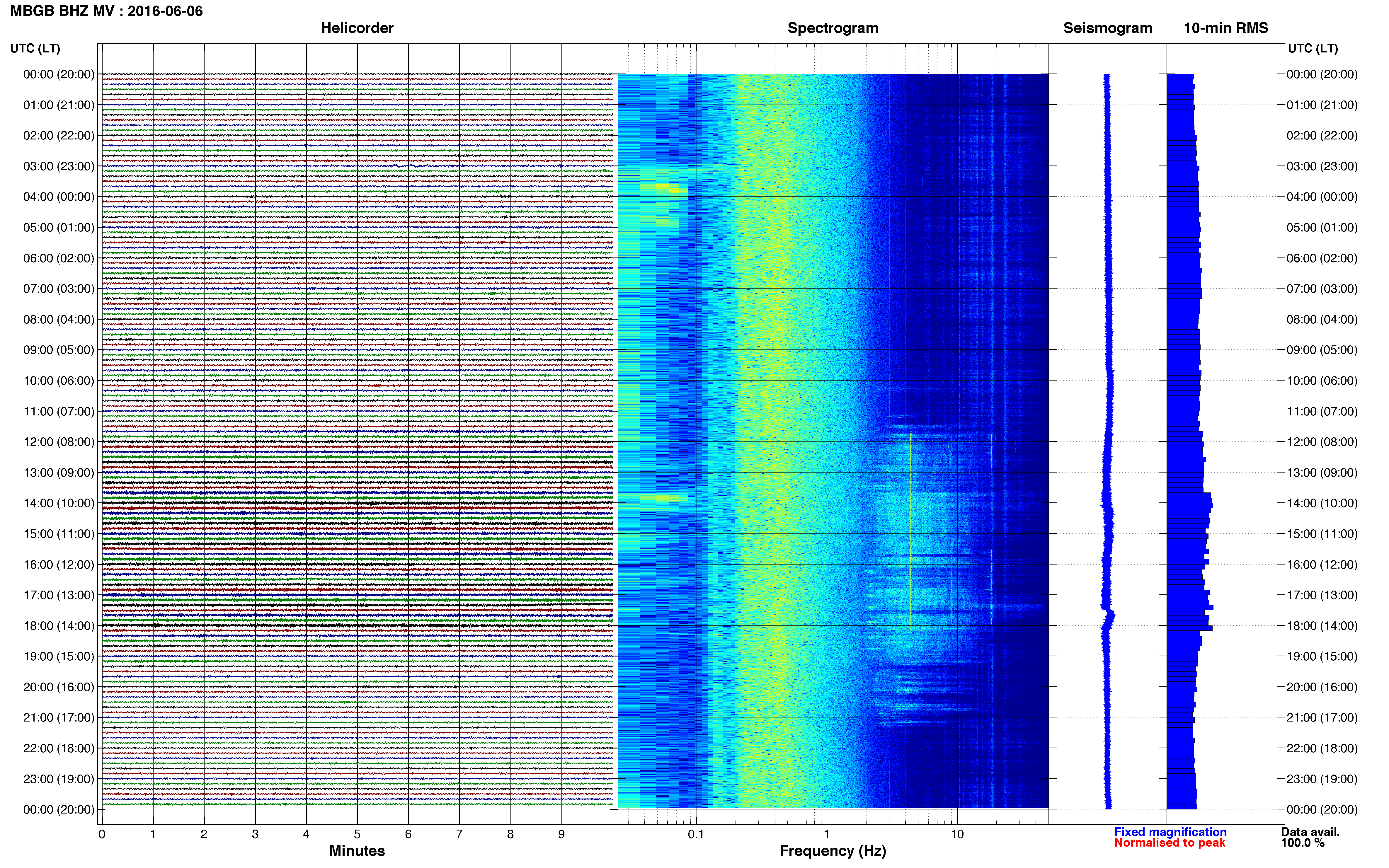This screenshot has height=868, width=1389.
Task: Click the "7" tick on the Minutes axis
Action: point(459,834)
